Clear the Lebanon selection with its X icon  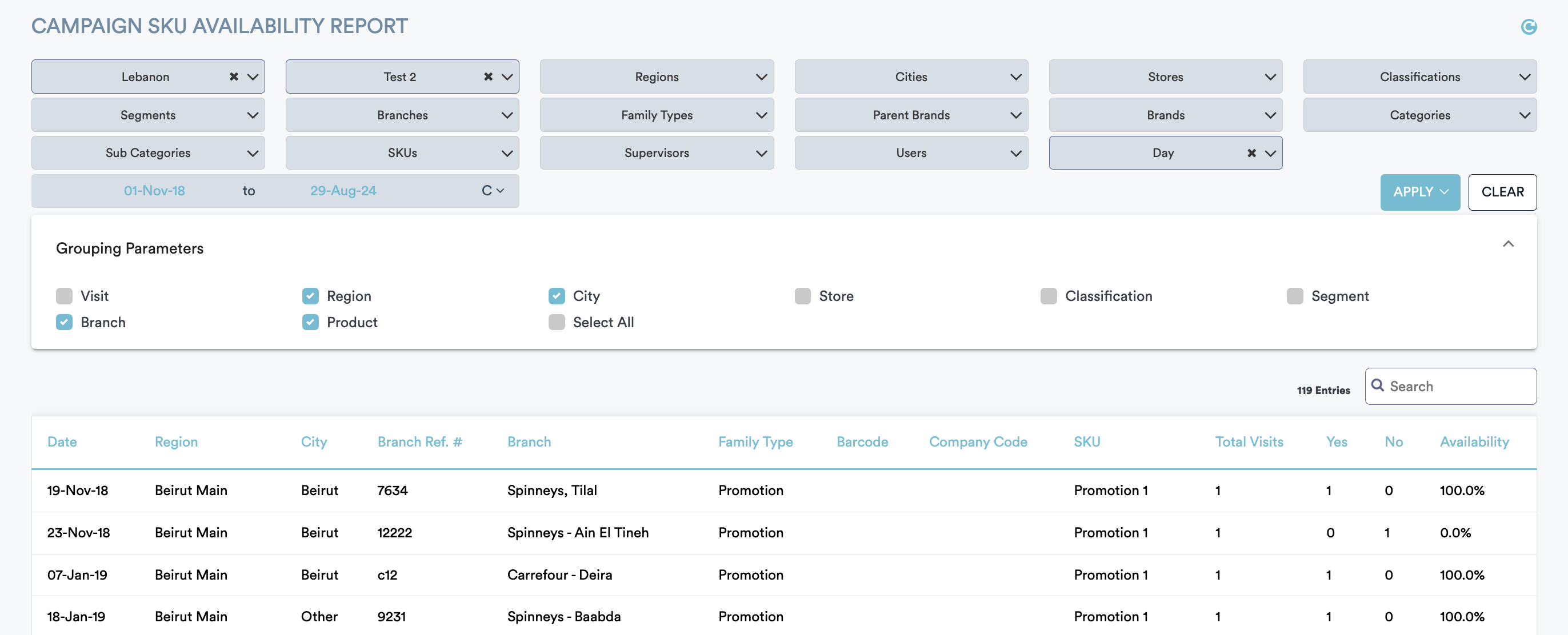pos(234,77)
